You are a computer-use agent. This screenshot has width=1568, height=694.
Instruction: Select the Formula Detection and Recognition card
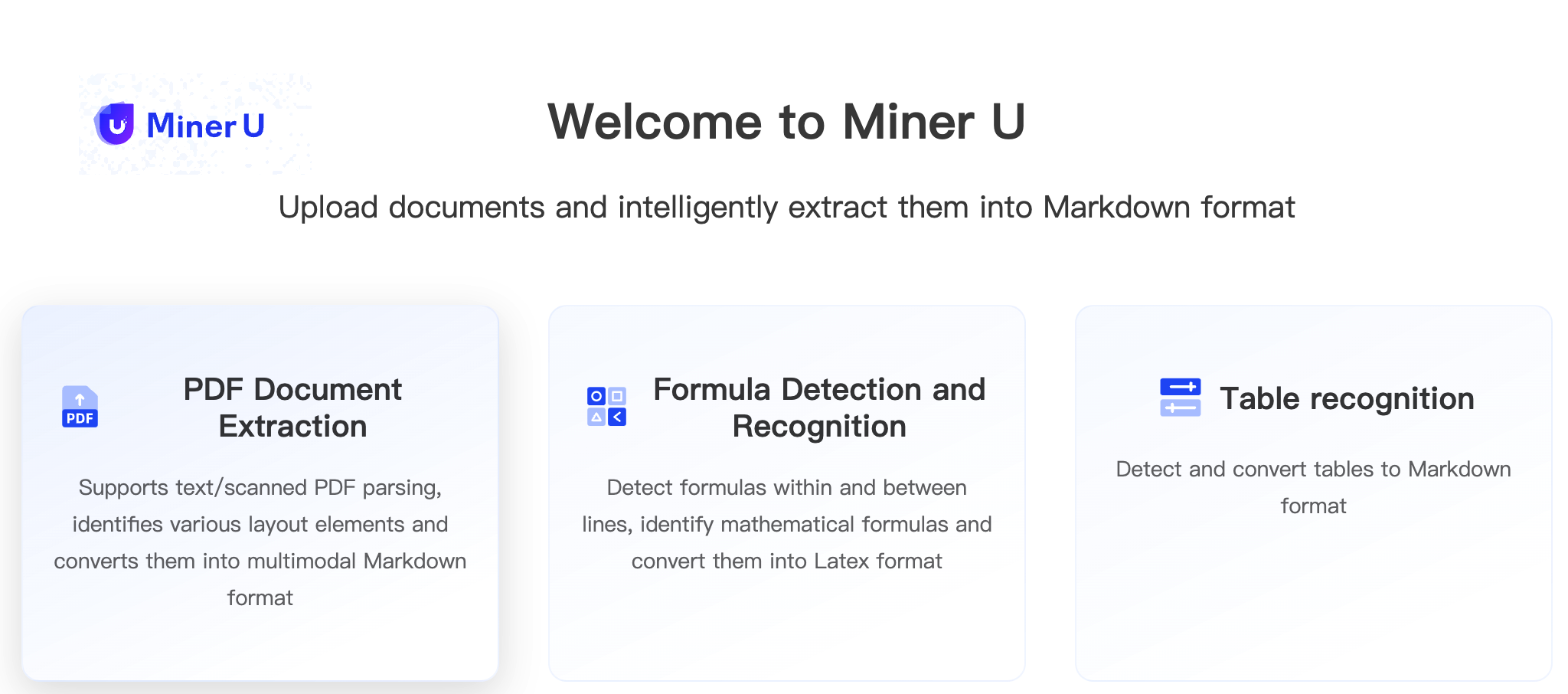pyautogui.click(x=786, y=493)
